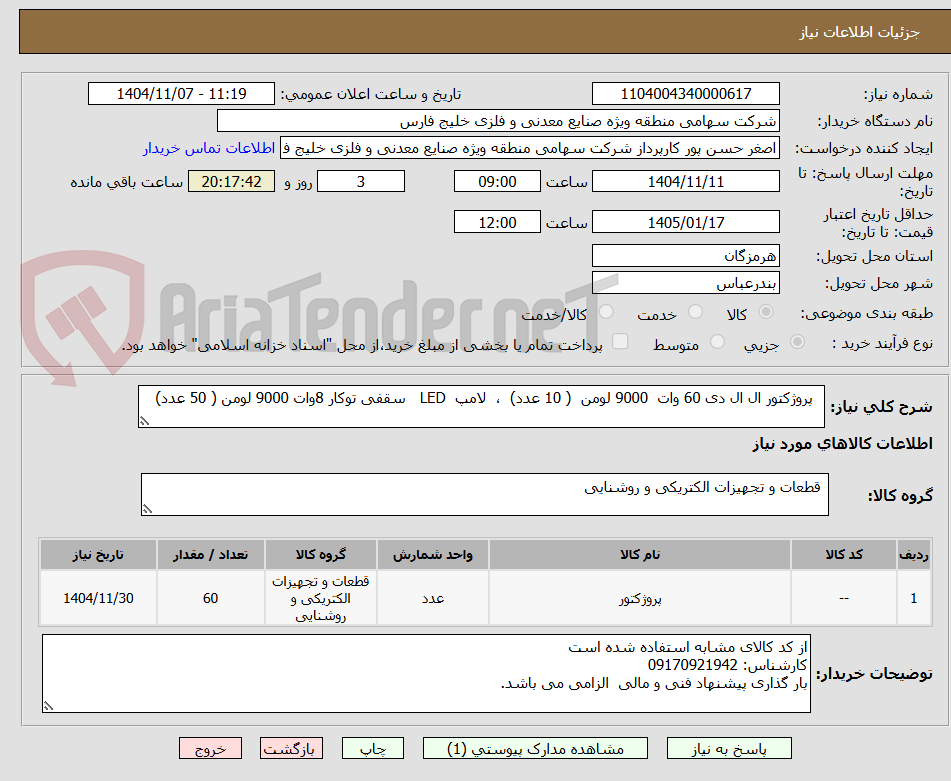Click the پروژکتور item name cell
Viewport: 951px width, 781px height.
click(x=640, y=598)
